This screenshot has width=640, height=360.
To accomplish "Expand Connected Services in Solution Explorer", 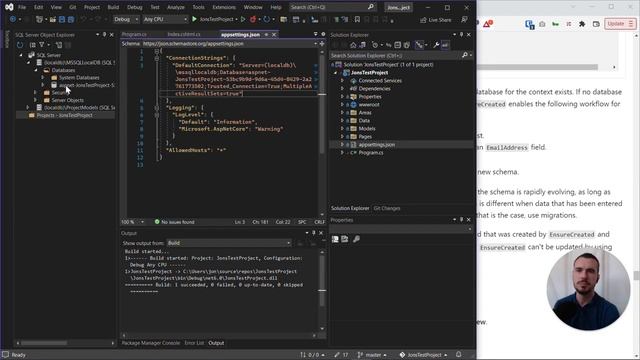I will (342, 81).
